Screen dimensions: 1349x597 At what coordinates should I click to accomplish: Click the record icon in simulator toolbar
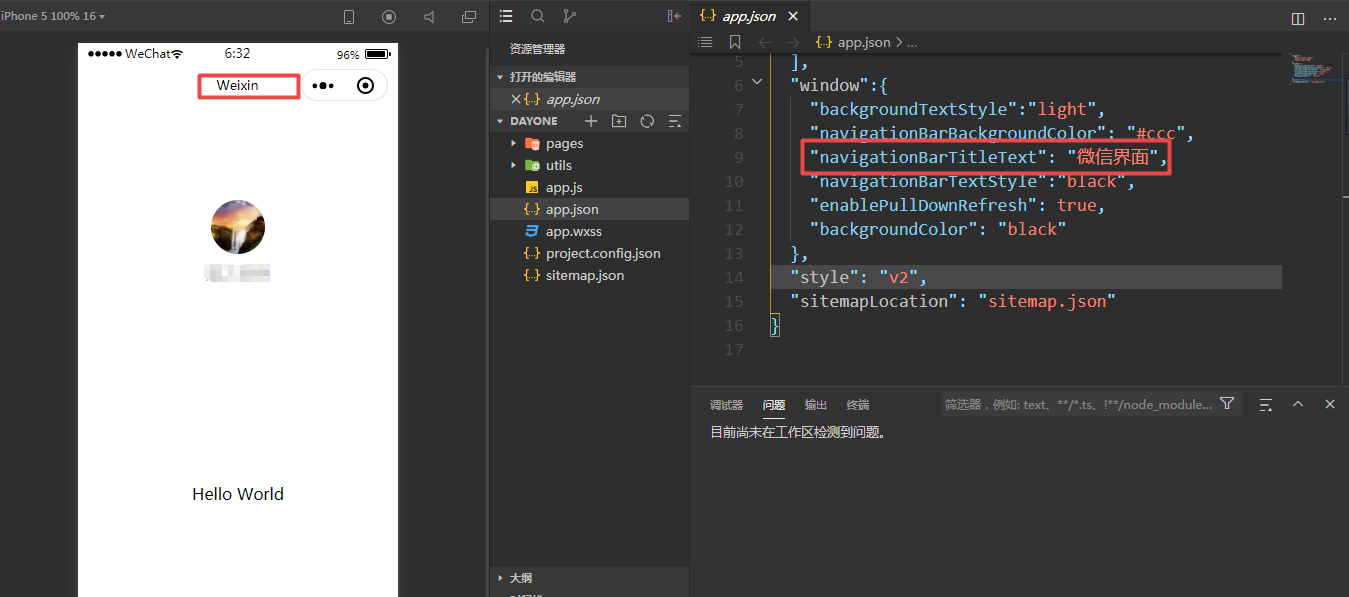(389, 17)
